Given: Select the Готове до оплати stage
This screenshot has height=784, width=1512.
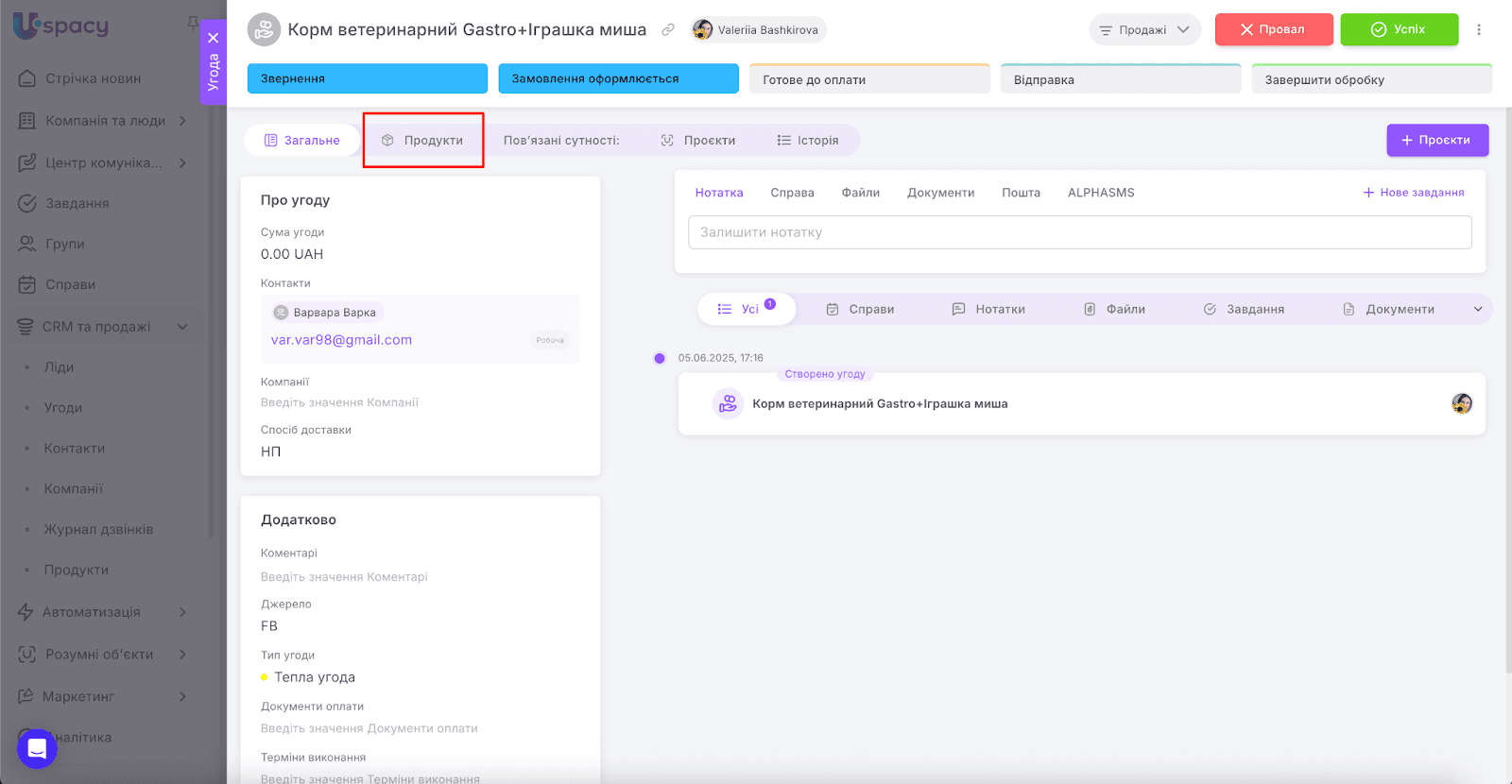Looking at the screenshot, I should pos(868,80).
